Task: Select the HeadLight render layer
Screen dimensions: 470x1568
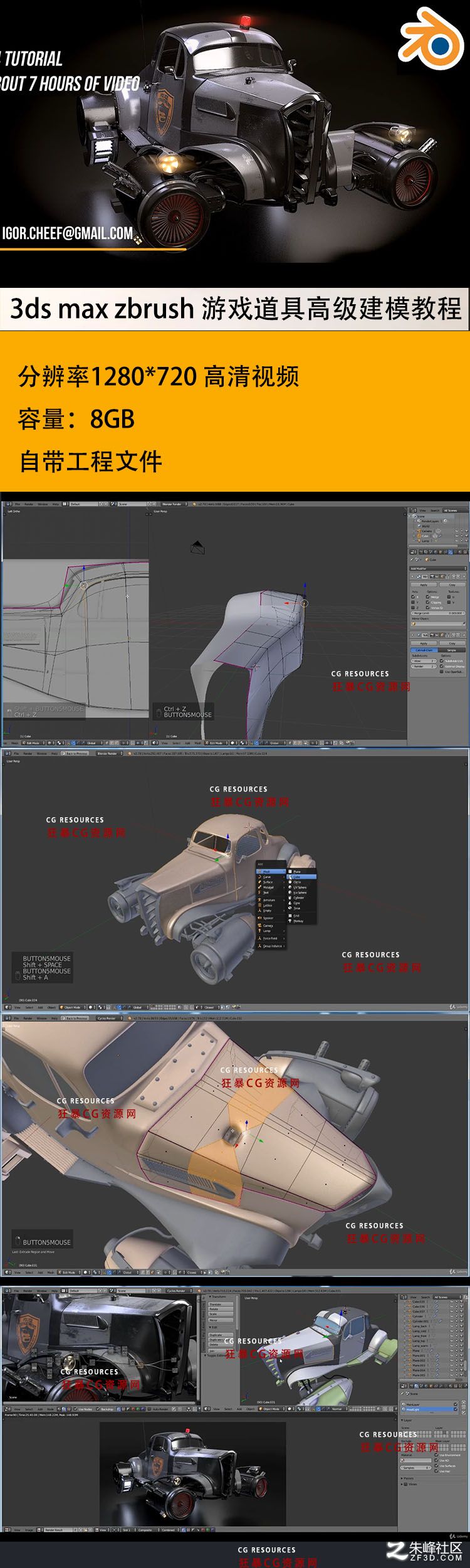Action: 429,1409
